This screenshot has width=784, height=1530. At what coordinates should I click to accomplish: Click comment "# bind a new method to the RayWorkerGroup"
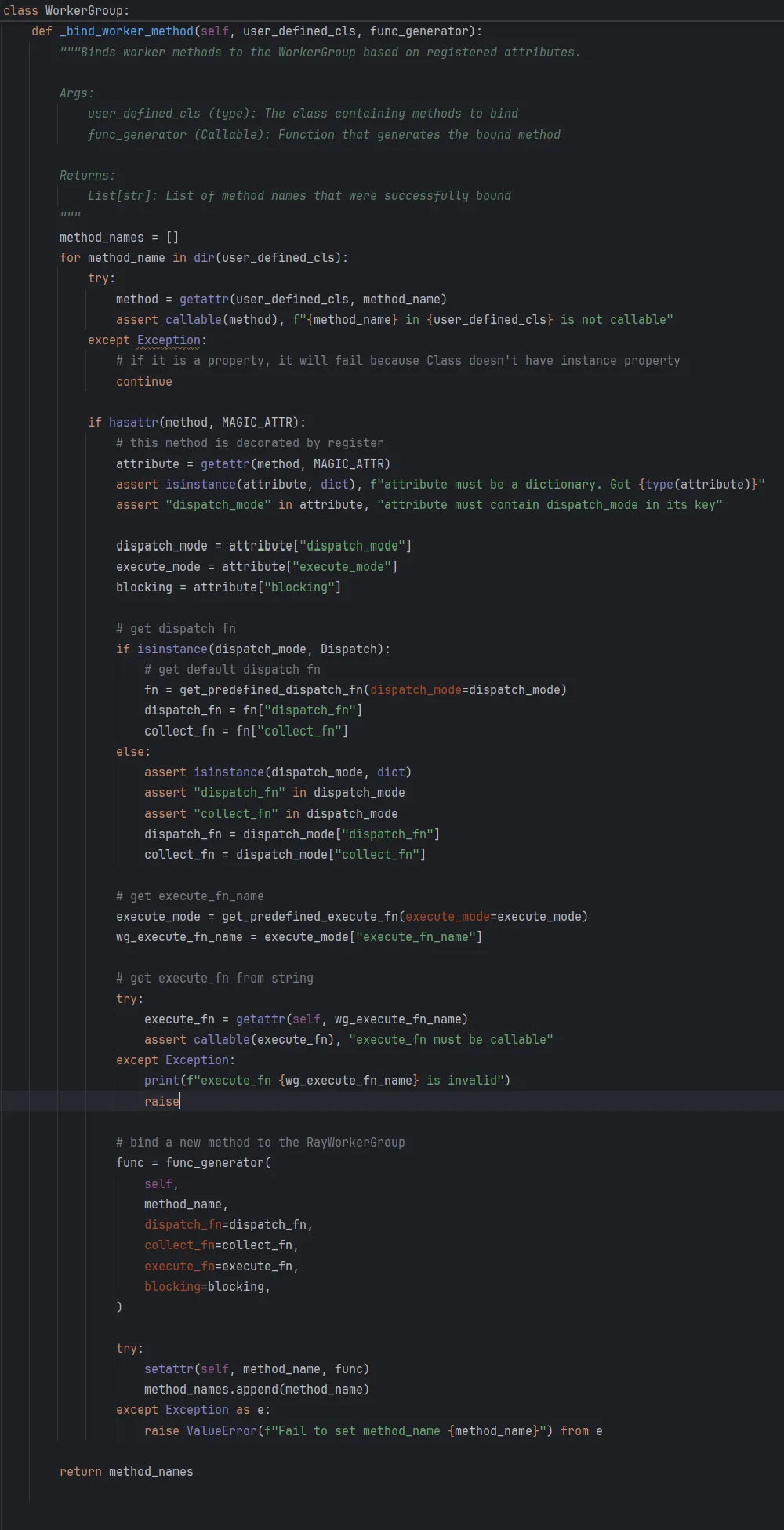260,1142
